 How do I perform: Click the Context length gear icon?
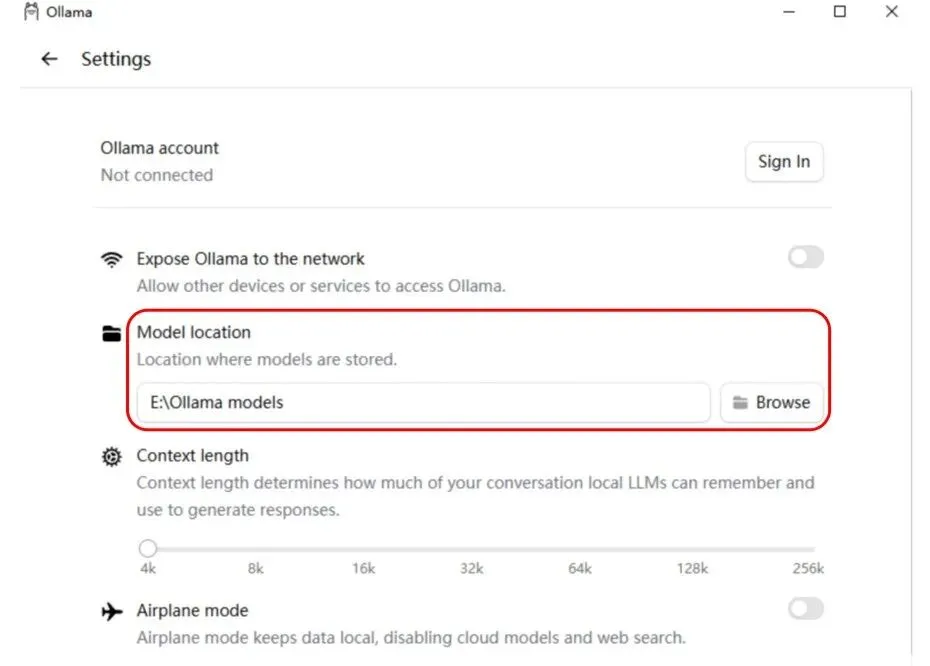pyautogui.click(x=112, y=457)
